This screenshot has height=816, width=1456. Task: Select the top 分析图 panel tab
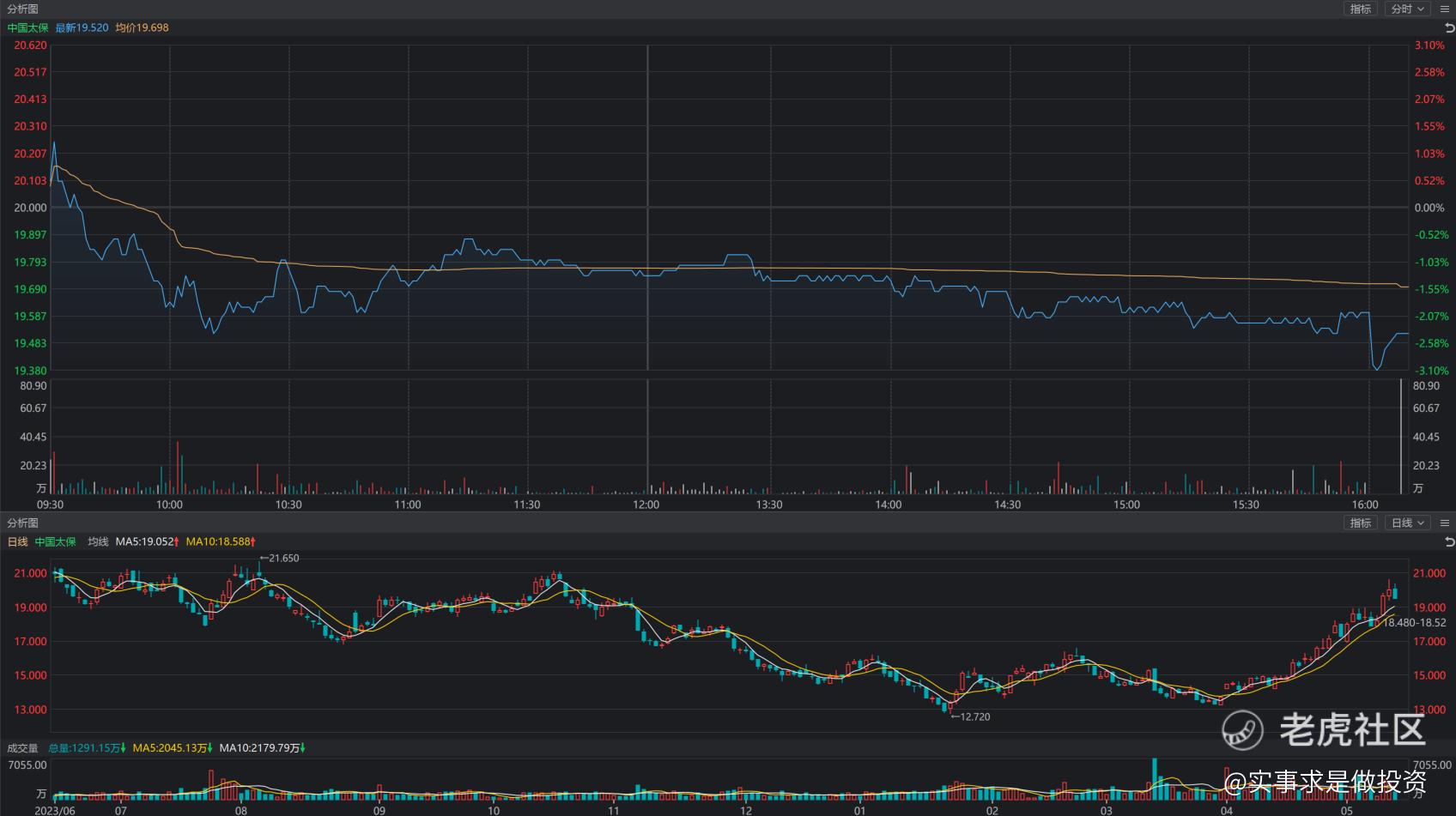23,9
